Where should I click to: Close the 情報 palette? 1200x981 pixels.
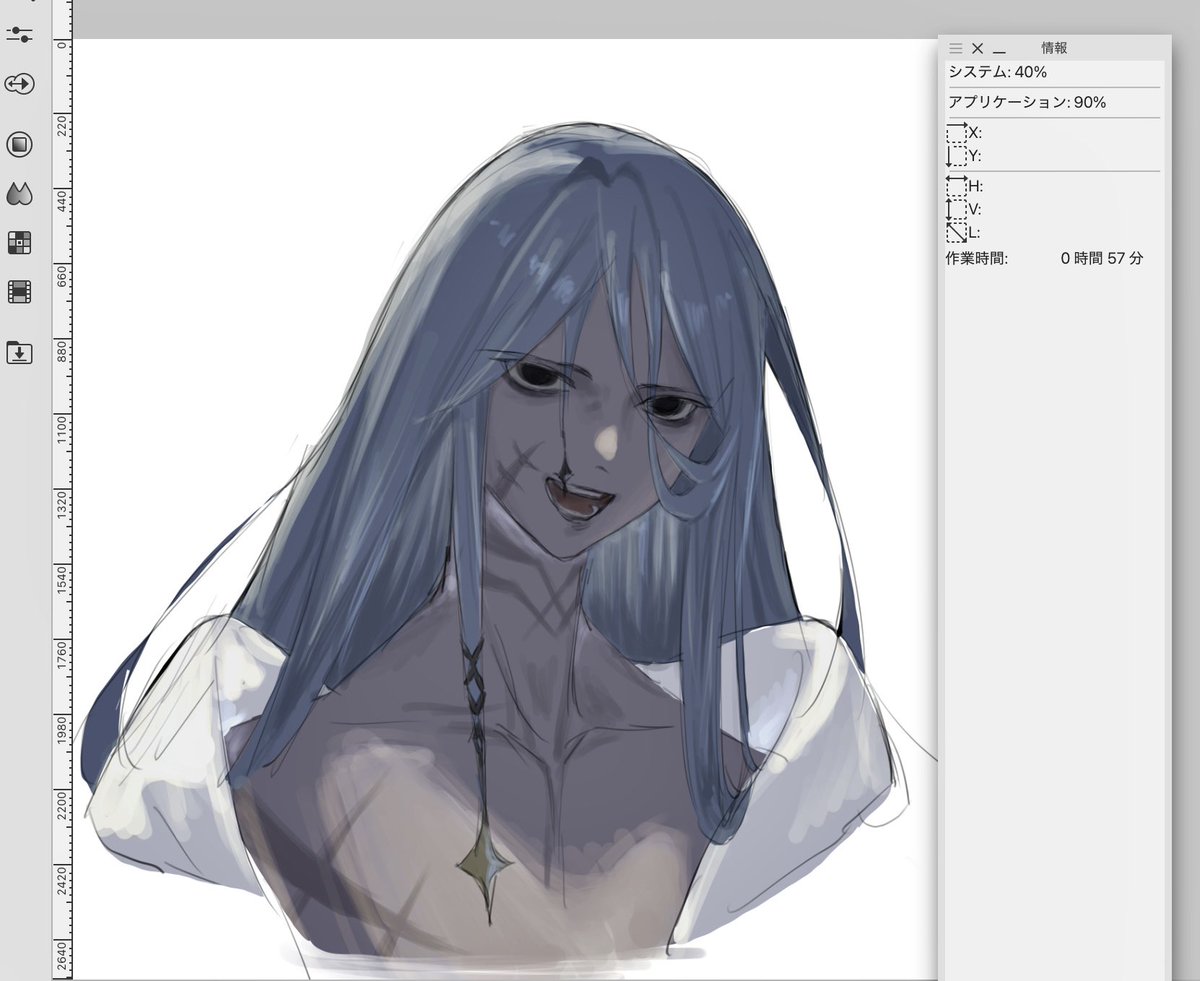pos(978,48)
